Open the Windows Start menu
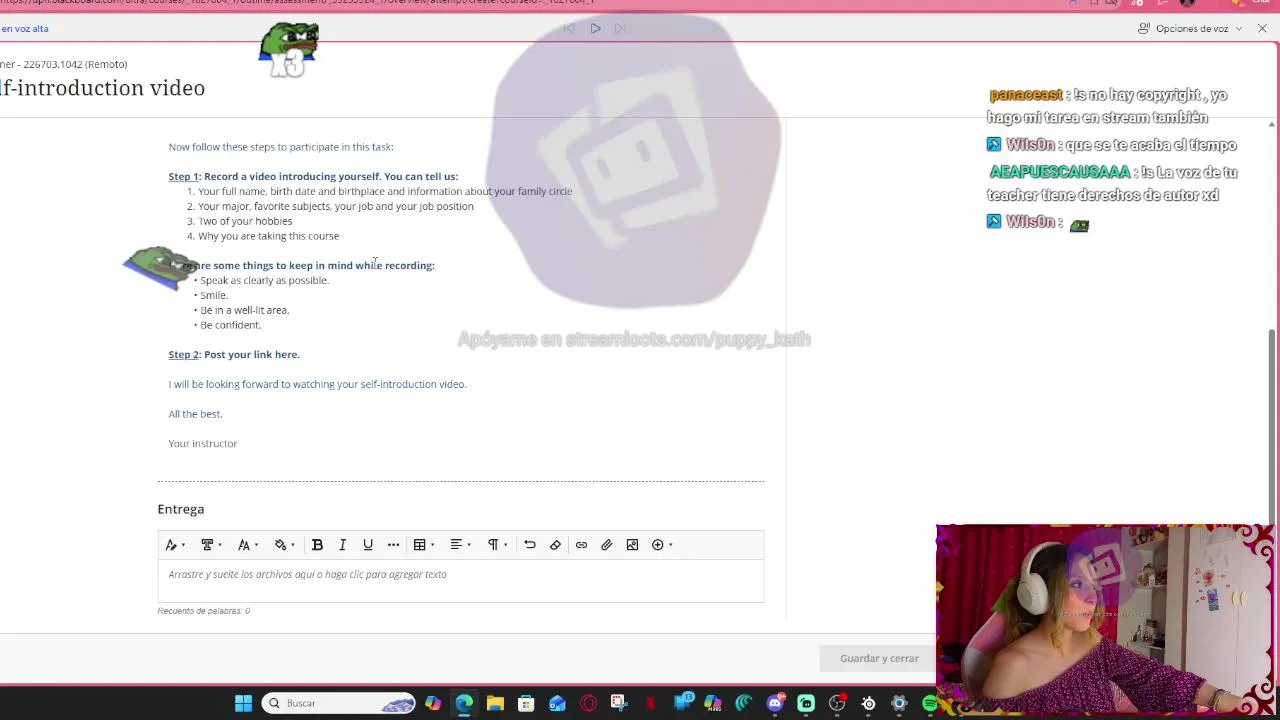Image resolution: width=1280 pixels, height=720 pixels. [x=243, y=703]
